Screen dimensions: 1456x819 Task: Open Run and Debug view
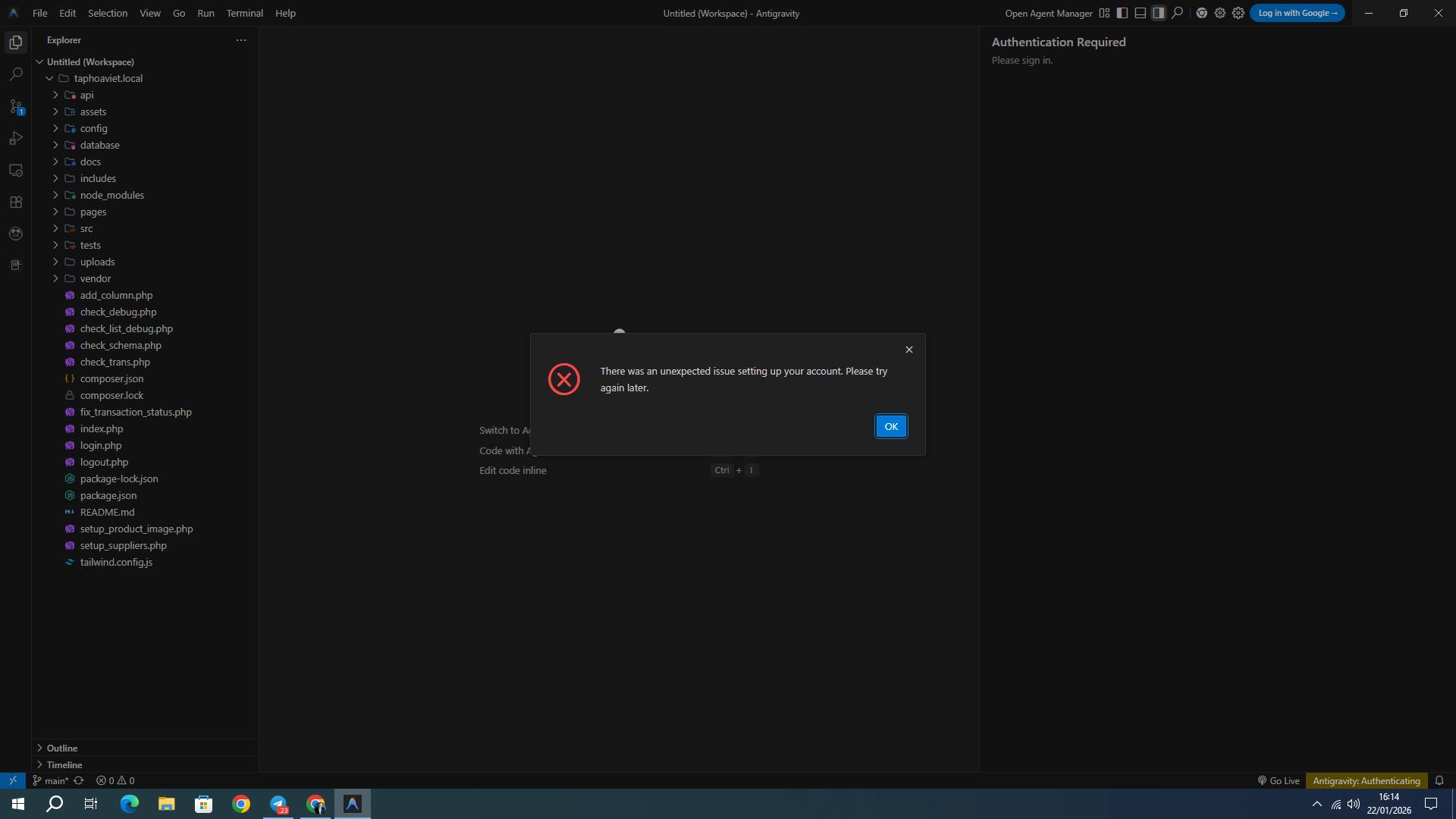click(16, 138)
